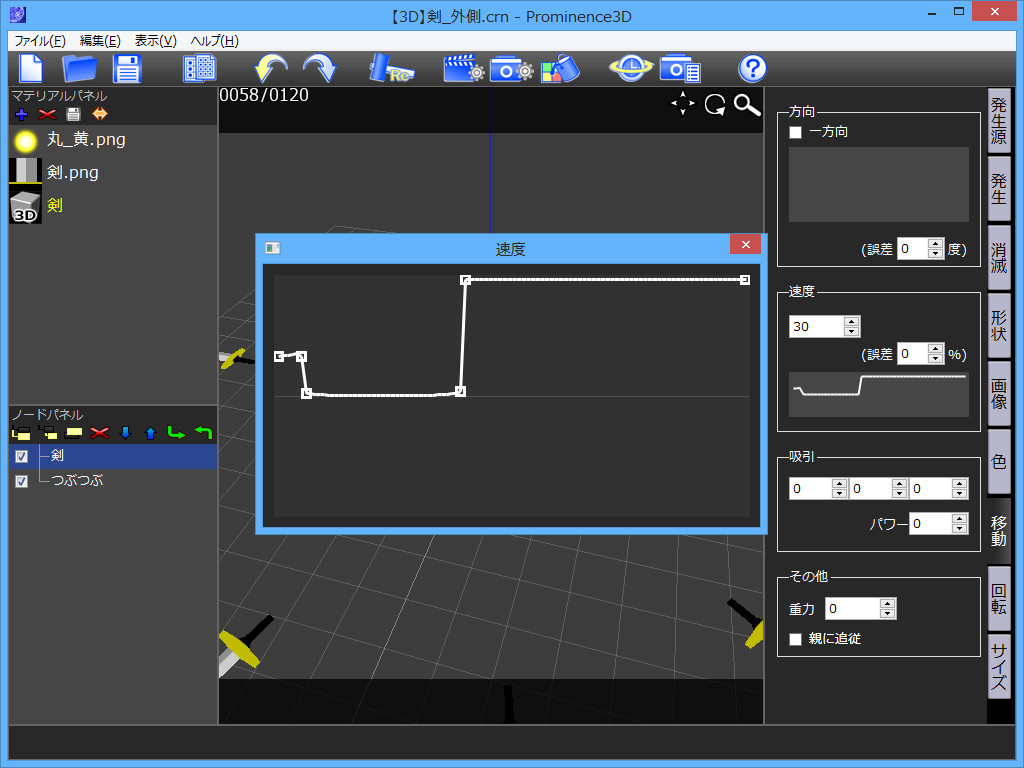Add a sibling node in node panel
Screen dimensions: 1024x768
(21, 432)
